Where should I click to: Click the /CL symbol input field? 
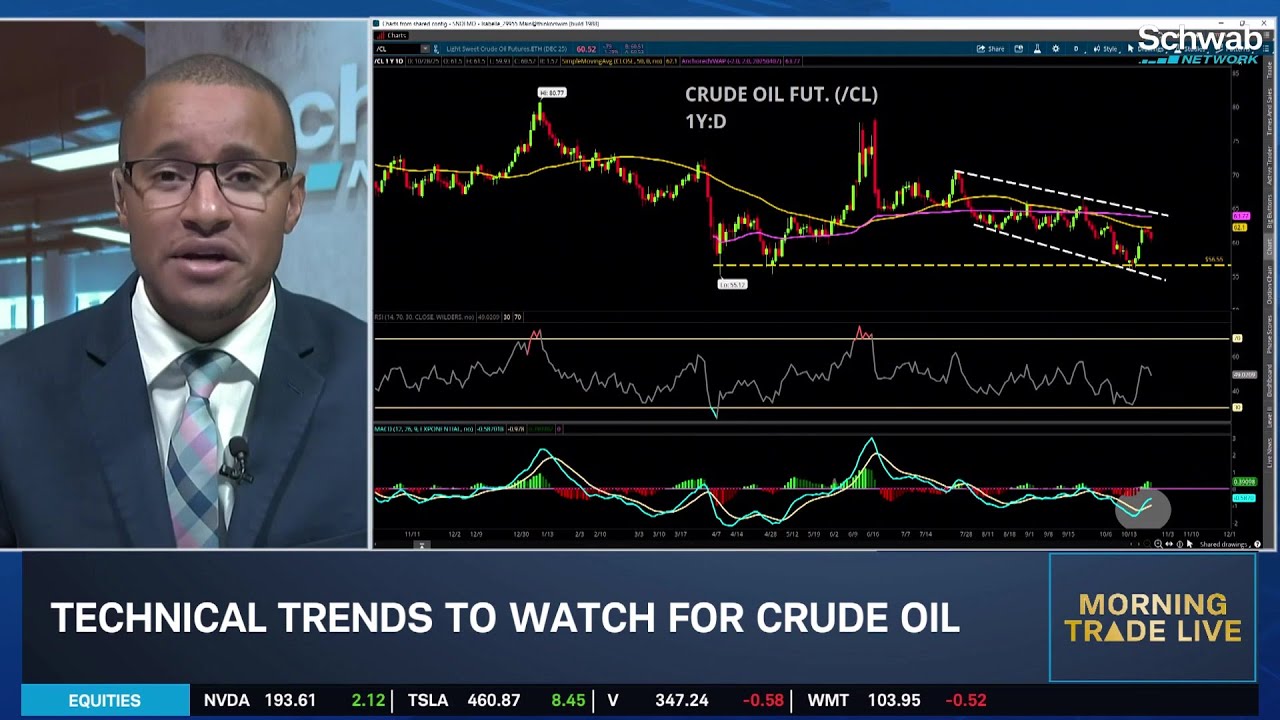397,49
